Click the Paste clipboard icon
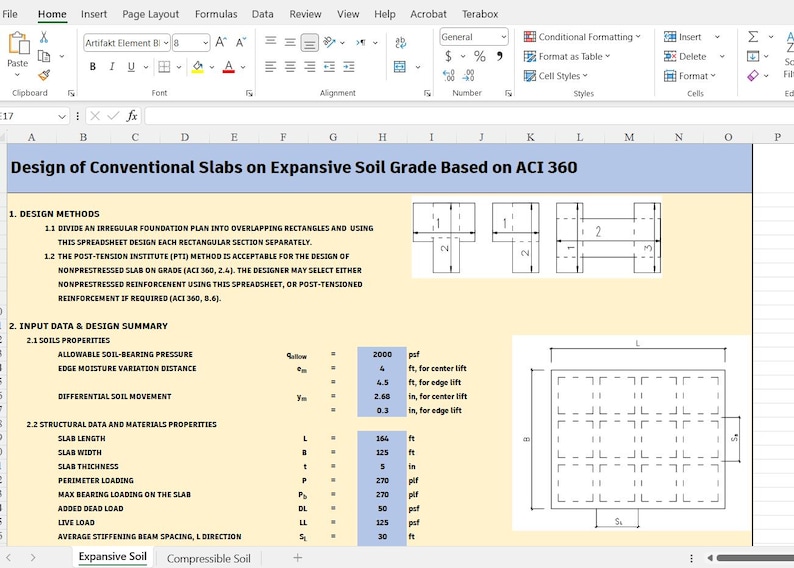The image size is (794, 568). [18, 43]
